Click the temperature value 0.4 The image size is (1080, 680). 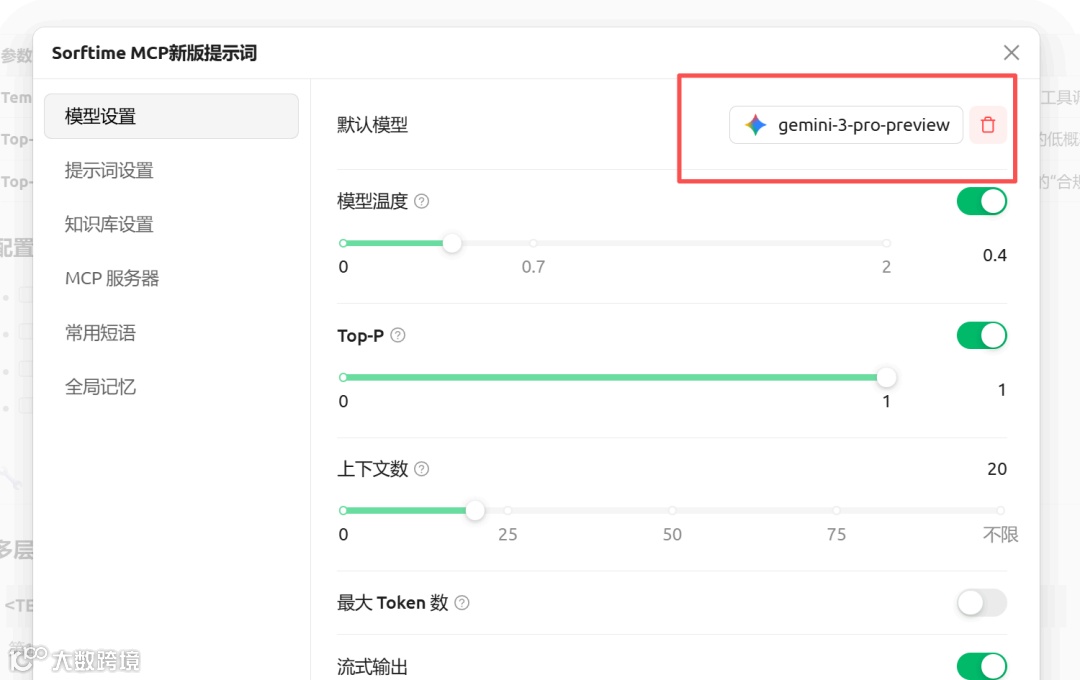click(995, 256)
